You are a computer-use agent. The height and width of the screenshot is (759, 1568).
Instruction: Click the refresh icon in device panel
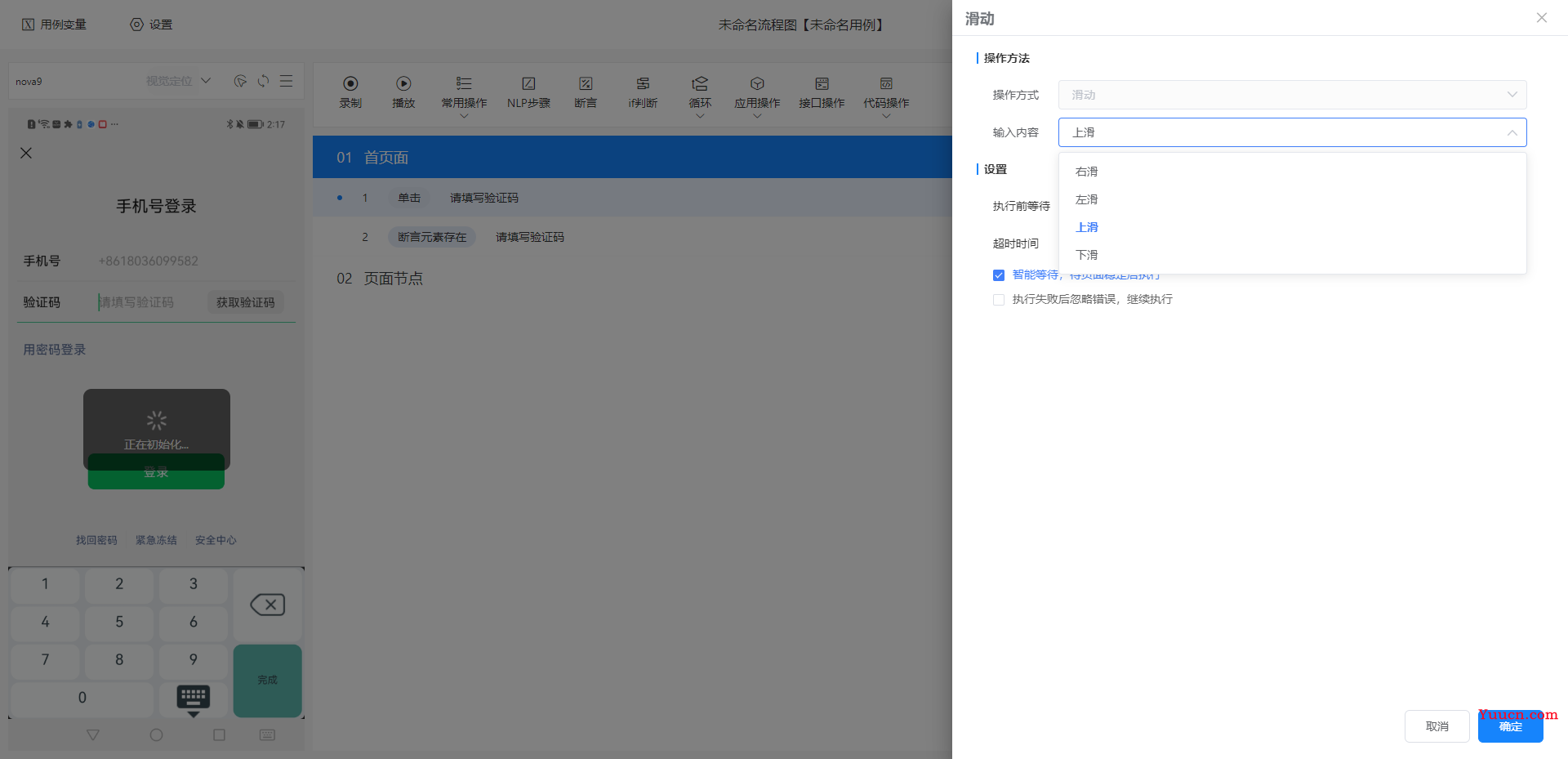(263, 81)
